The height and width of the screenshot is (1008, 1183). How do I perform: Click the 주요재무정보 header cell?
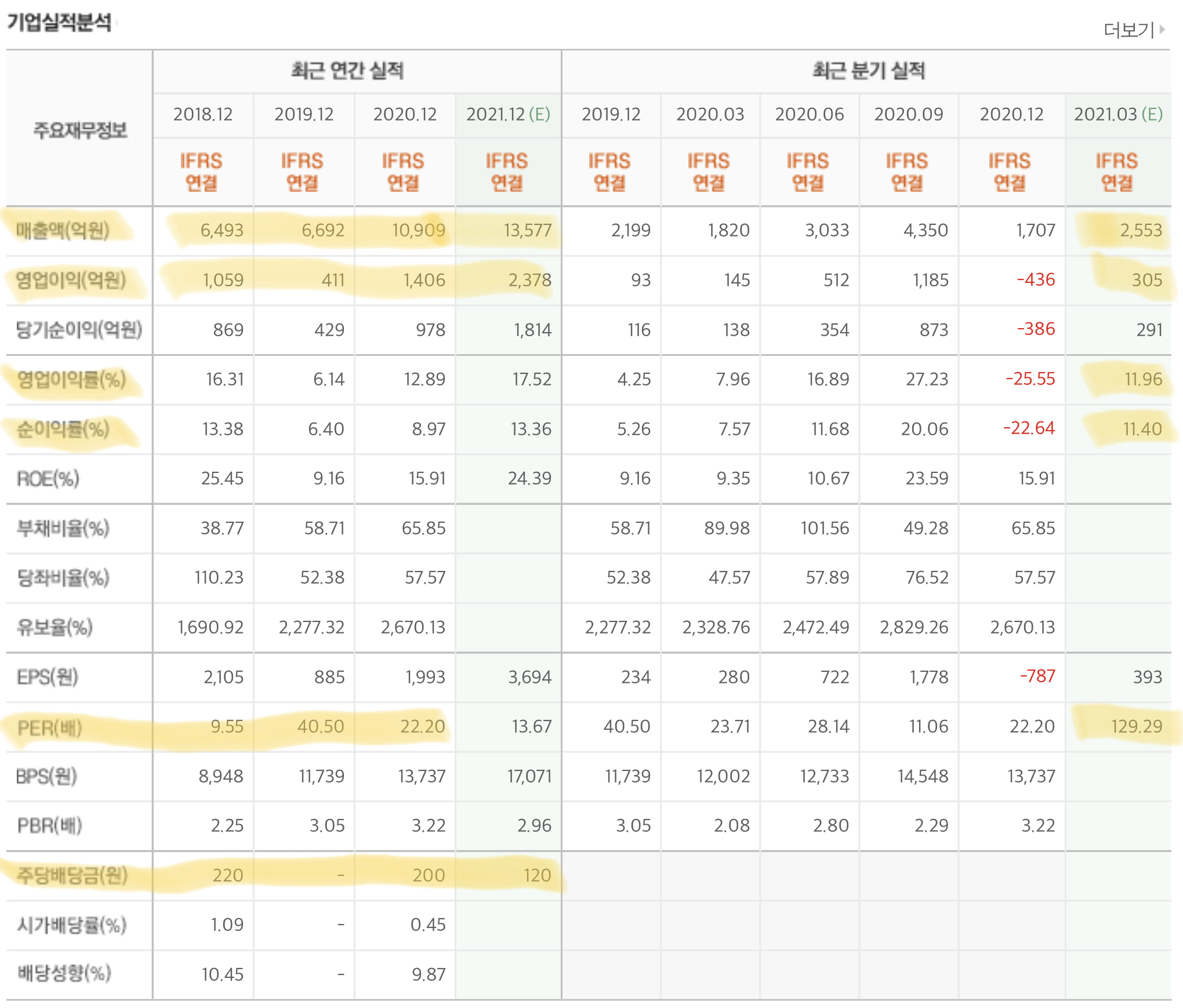[80, 130]
